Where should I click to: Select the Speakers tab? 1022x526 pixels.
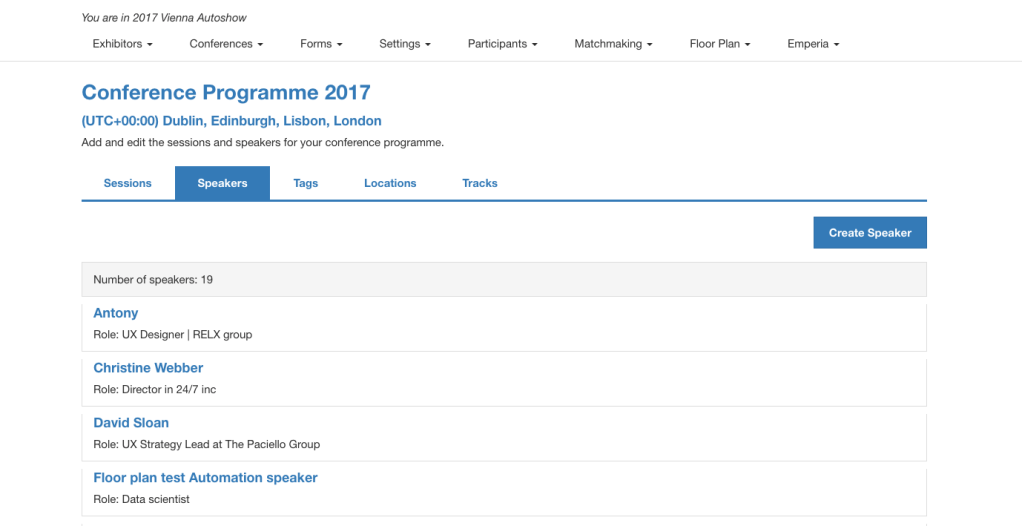click(222, 183)
